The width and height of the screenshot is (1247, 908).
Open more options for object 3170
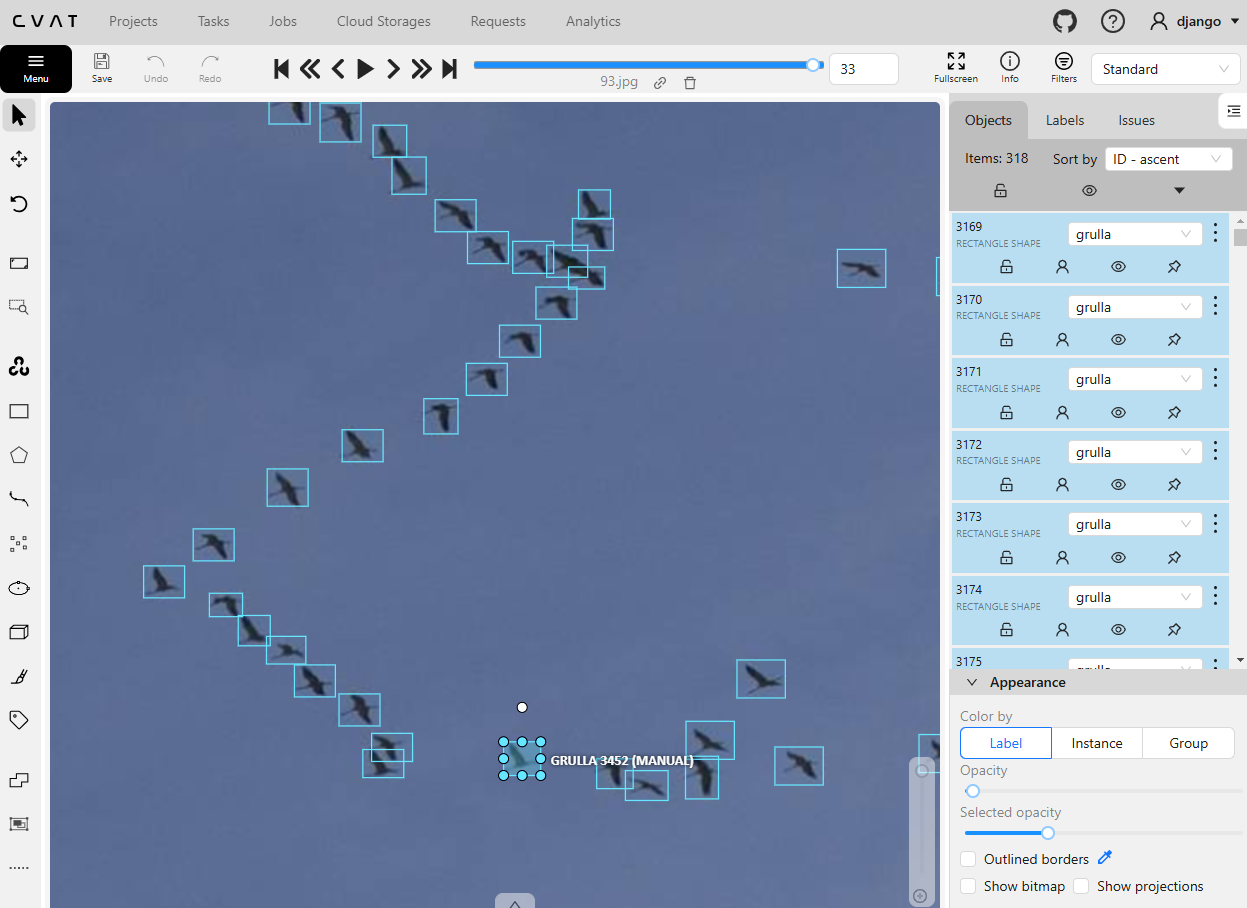coord(1216,306)
